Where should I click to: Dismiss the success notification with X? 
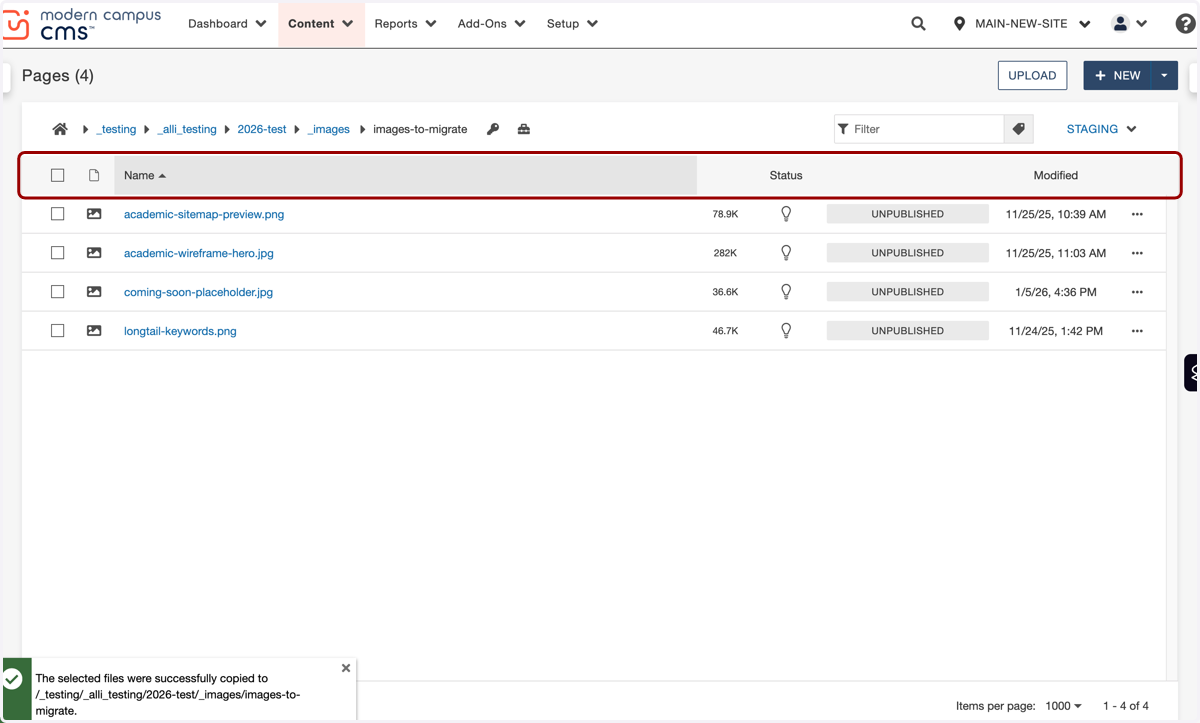pyautogui.click(x=346, y=668)
